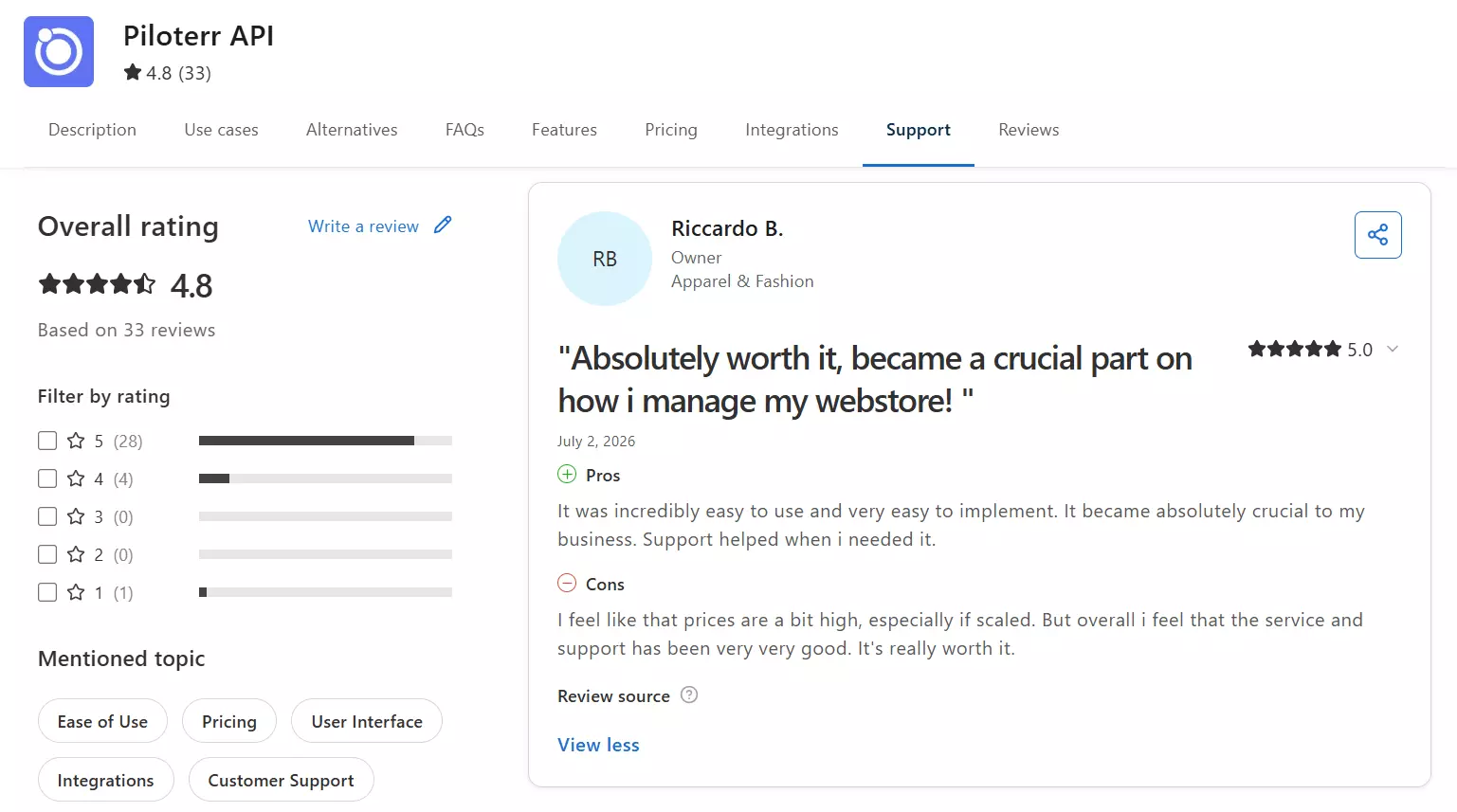
Task: Click the pencil icon next to Write a review
Action: 443,226
